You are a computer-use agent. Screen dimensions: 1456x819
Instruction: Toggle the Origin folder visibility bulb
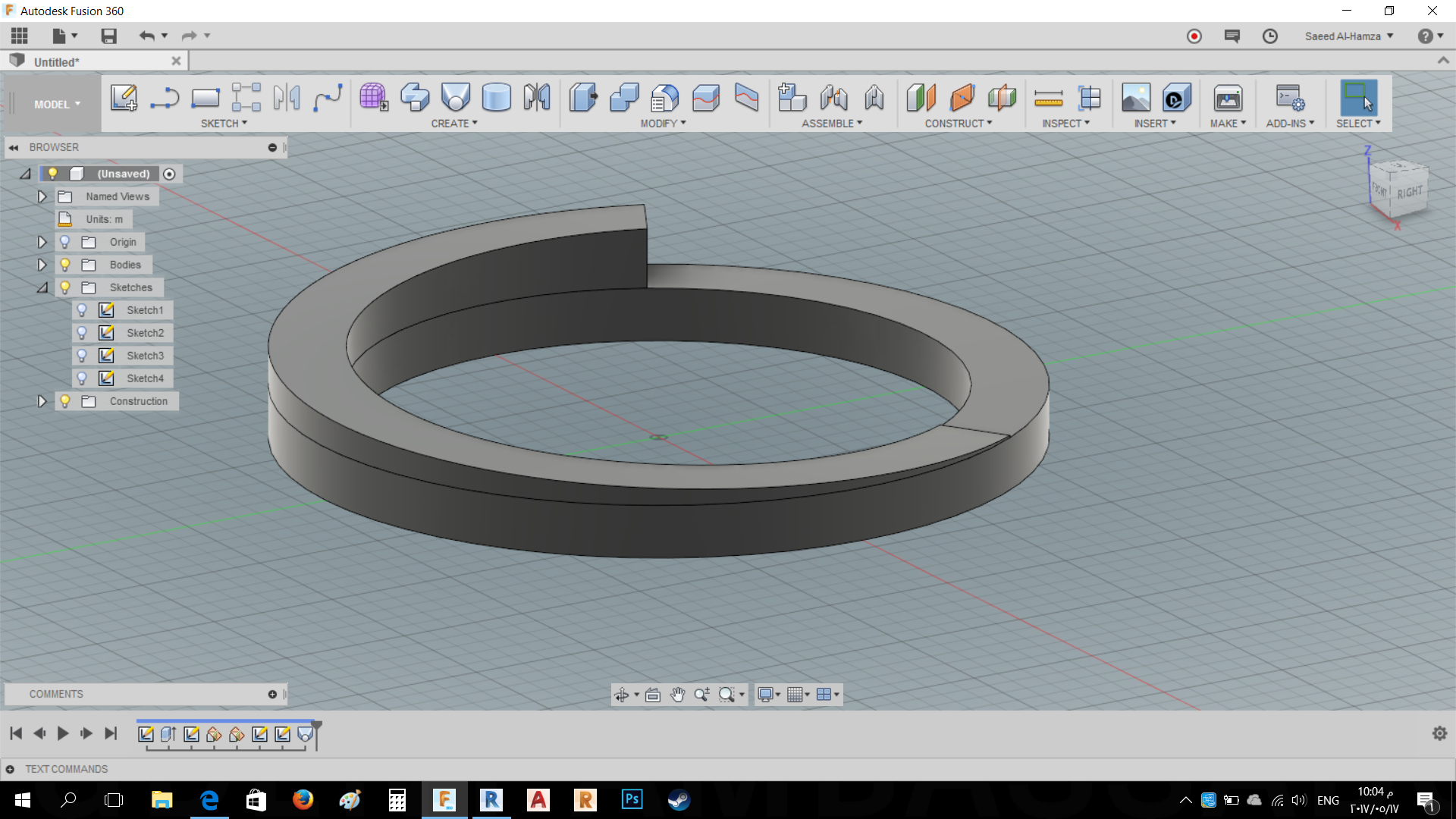pos(65,241)
